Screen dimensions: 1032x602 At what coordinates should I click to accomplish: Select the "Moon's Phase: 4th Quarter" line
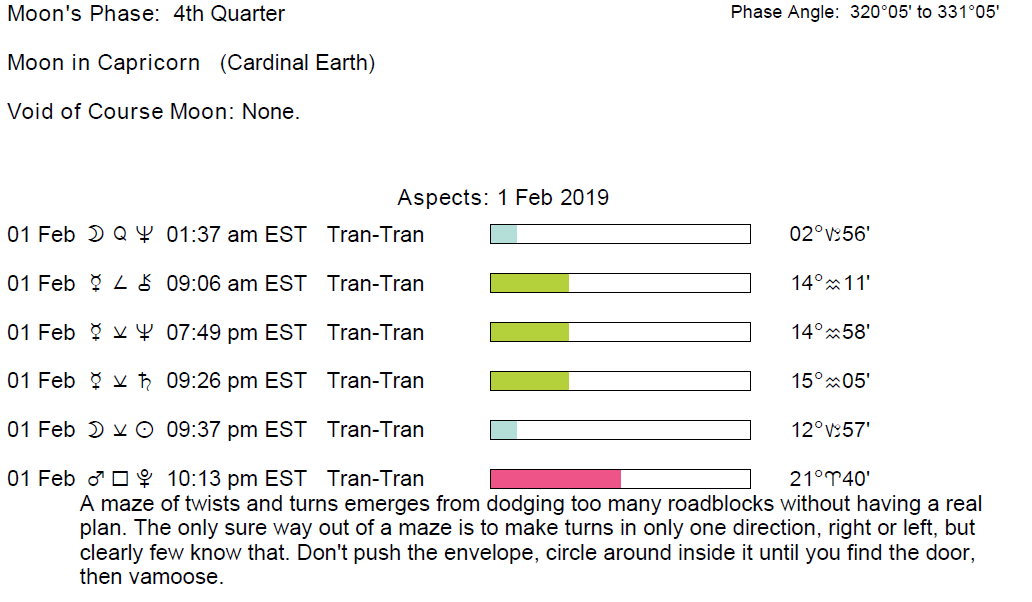146,14
